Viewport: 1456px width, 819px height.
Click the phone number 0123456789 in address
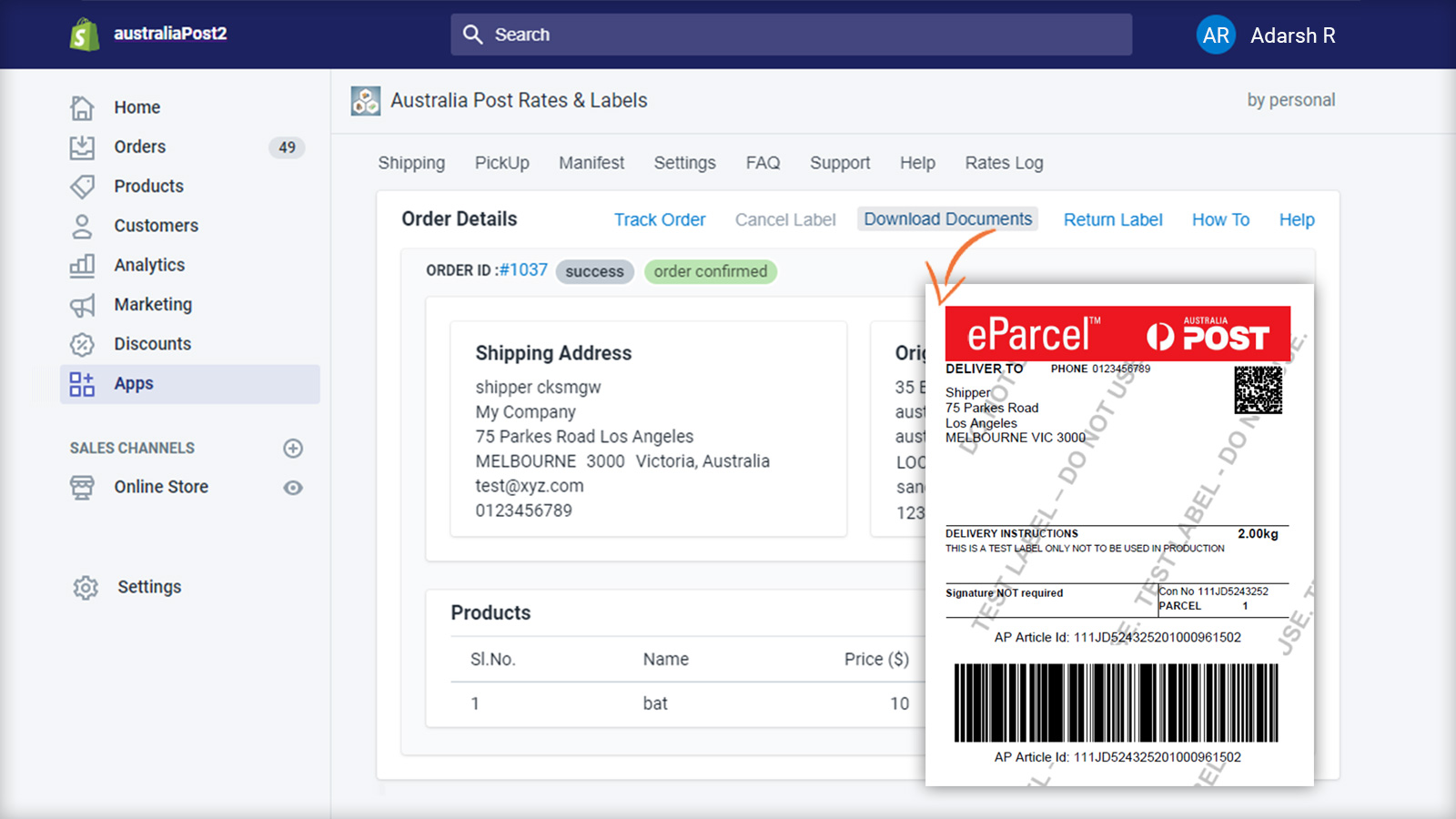coord(524,511)
